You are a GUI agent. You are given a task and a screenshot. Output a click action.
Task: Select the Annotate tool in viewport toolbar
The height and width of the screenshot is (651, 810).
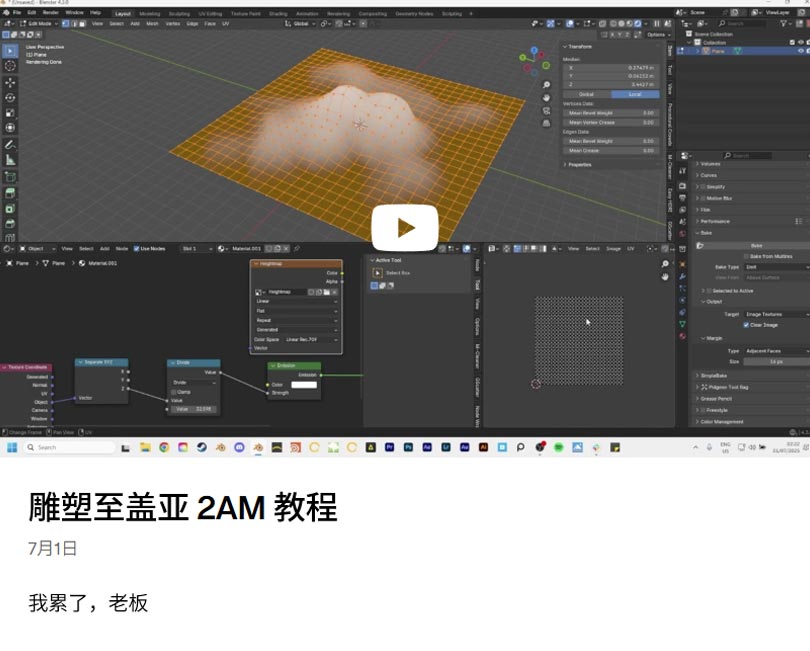point(10,144)
